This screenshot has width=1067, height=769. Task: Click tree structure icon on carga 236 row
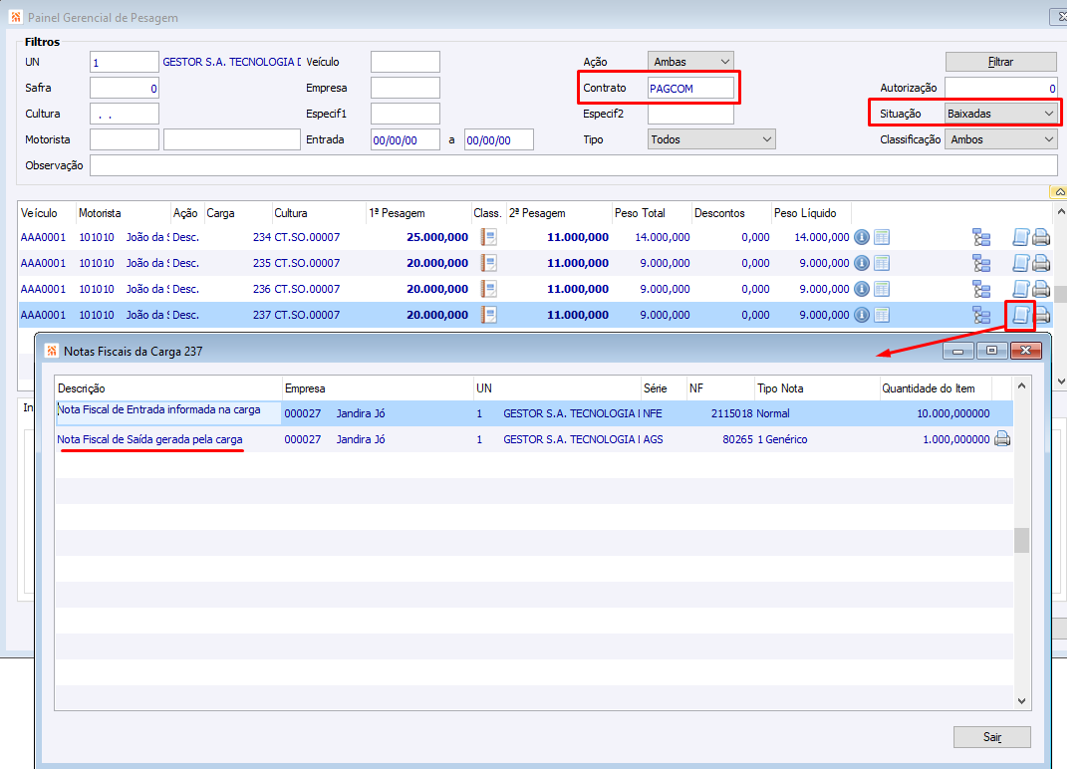click(981, 289)
